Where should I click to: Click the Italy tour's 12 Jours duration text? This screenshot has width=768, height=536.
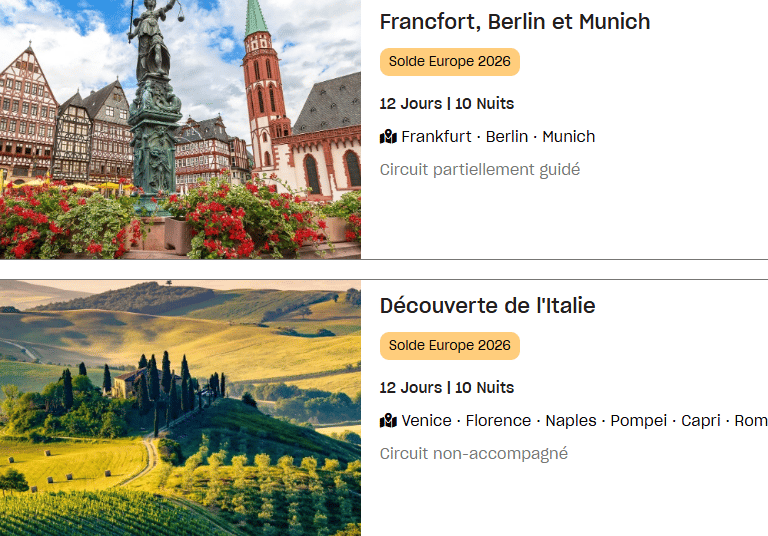(x=410, y=388)
